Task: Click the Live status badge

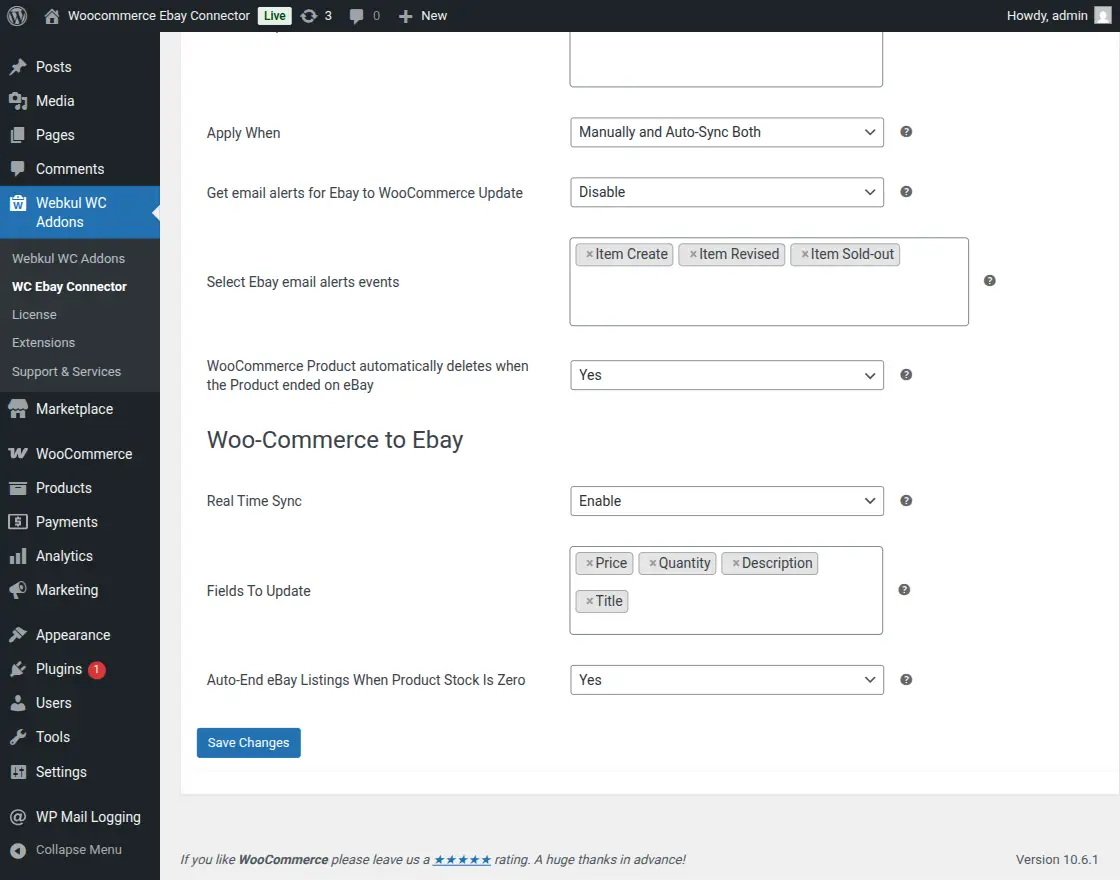Action: pos(275,16)
